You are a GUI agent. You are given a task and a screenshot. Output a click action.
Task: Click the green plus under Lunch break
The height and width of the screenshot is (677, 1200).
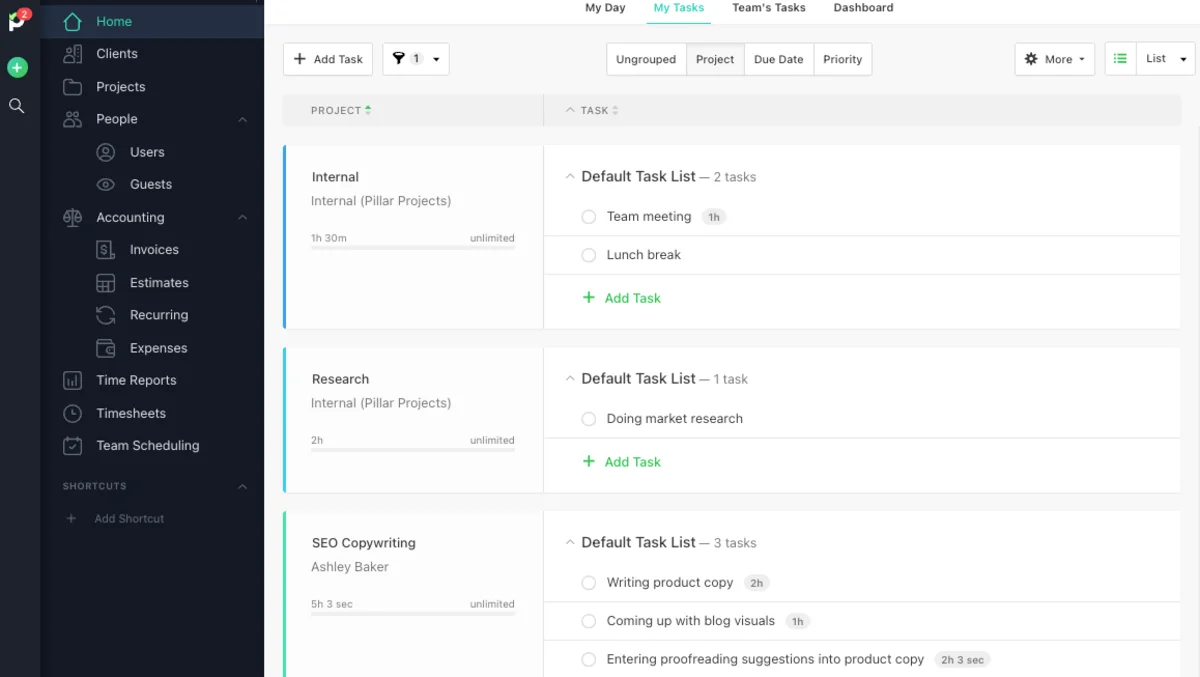[x=589, y=298]
